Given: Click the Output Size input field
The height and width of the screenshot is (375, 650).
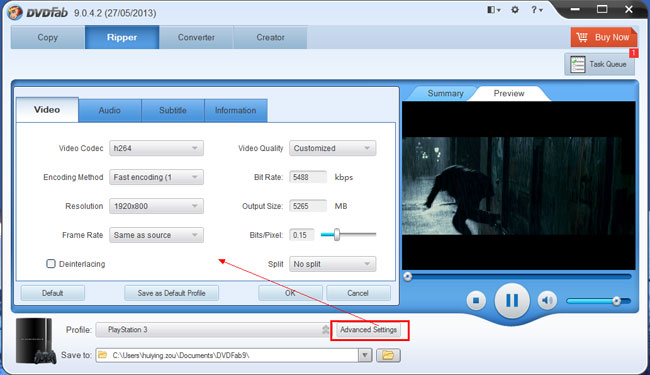Looking at the screenshot, I should [x=308, y=206].
